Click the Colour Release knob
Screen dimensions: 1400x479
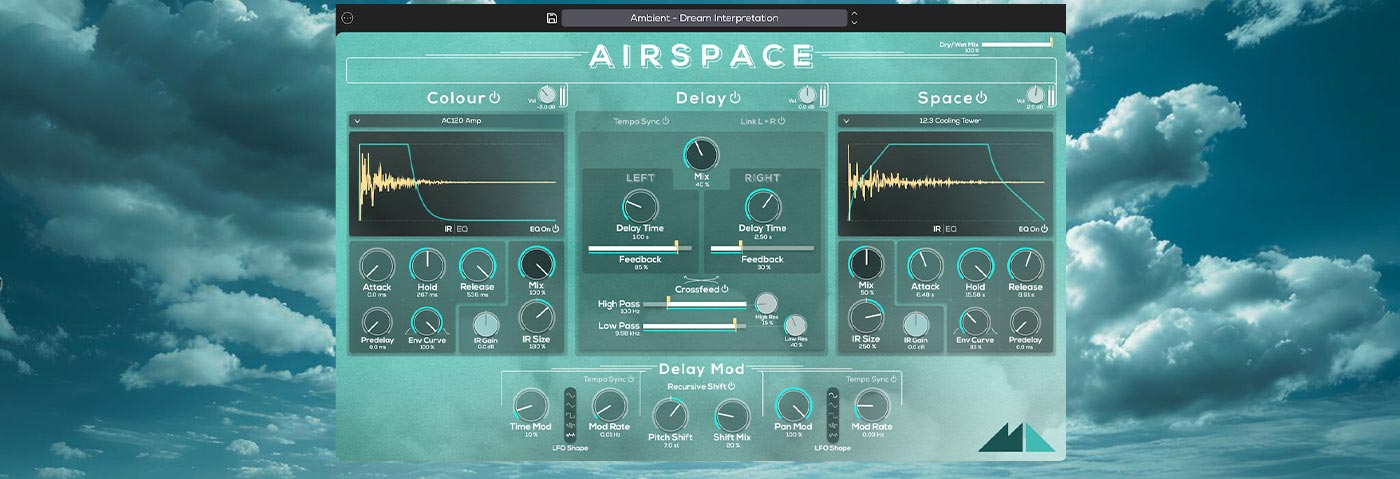click(x=477, y=265)
